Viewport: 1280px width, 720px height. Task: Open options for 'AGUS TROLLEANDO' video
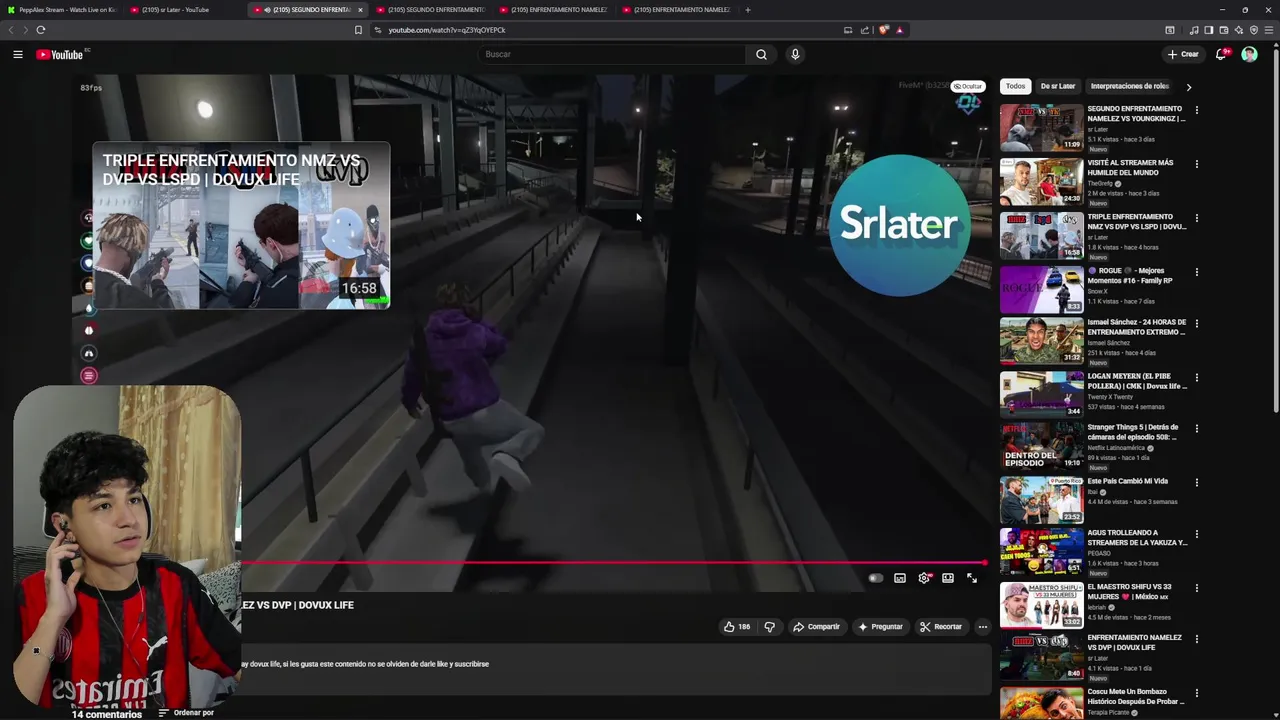pyautogui.click(x=1196, y=535)
